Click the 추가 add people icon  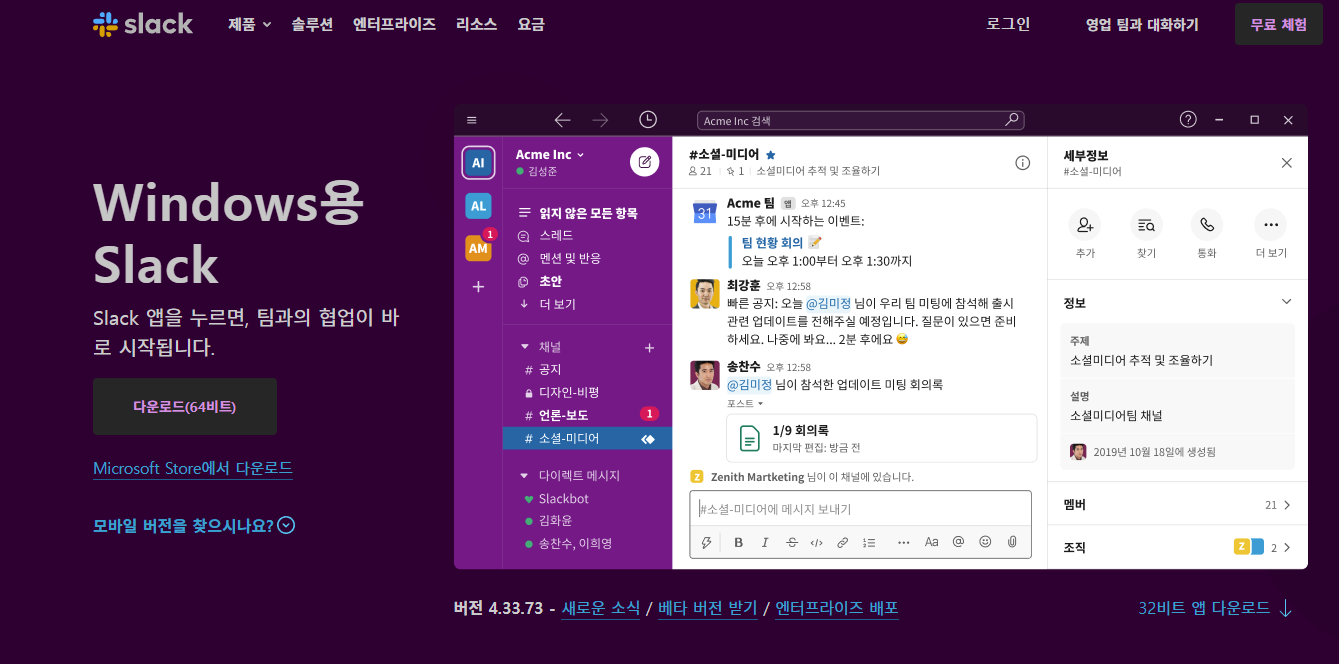tap(1085, 225)
